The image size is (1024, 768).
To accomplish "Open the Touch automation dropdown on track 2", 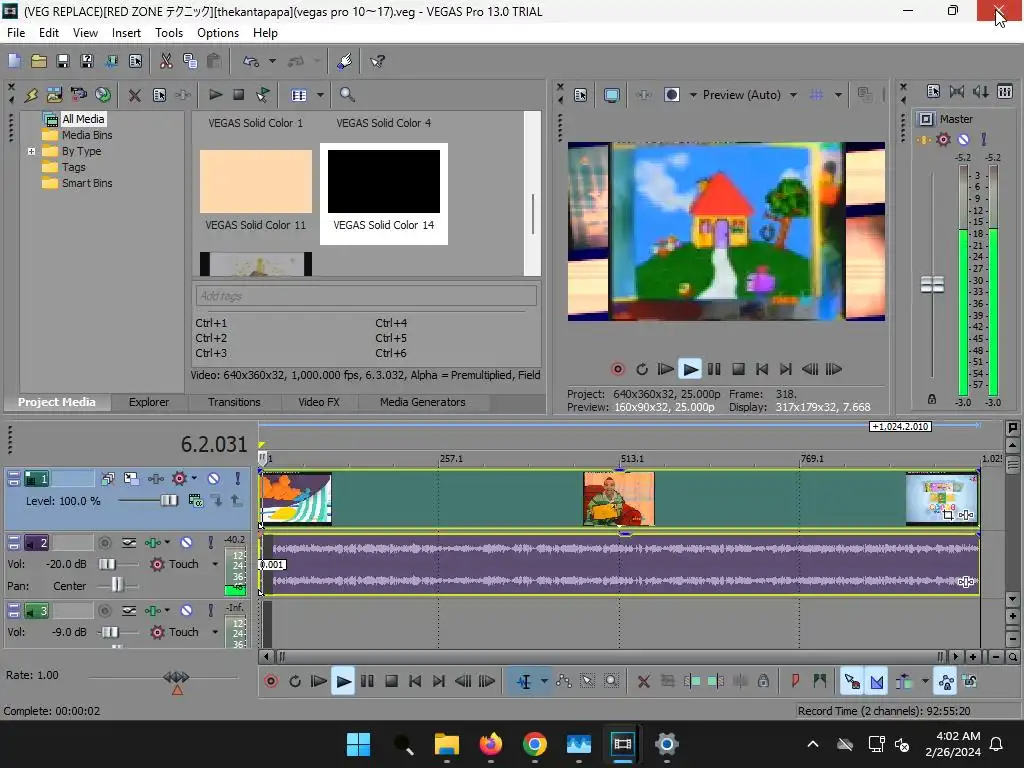I will click(x=215, y=564).
